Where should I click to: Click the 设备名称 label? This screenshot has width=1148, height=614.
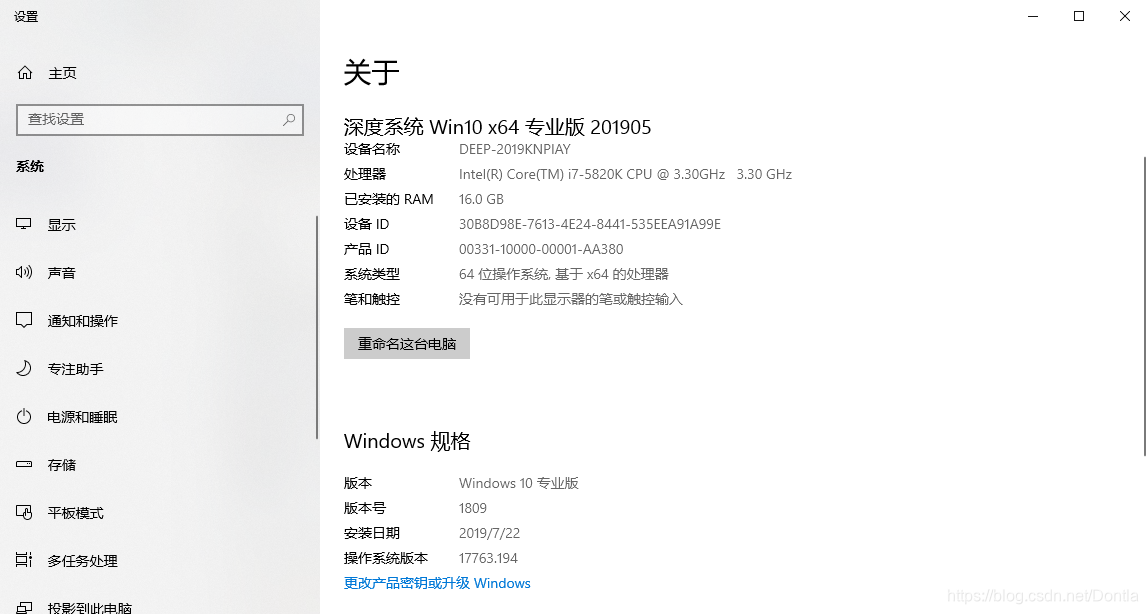point(372,149)
